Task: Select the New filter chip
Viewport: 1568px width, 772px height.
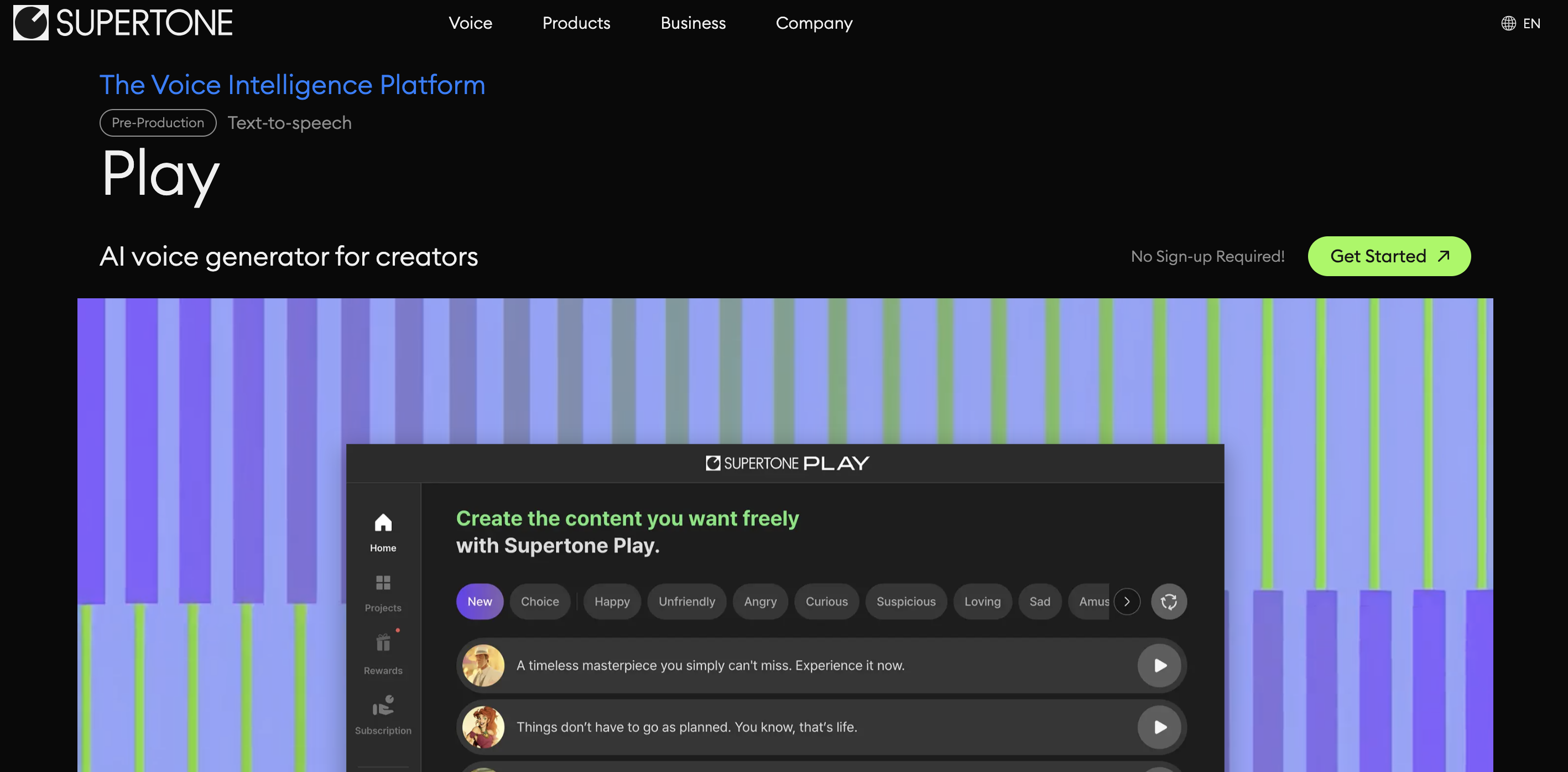Action: (480, 602)
